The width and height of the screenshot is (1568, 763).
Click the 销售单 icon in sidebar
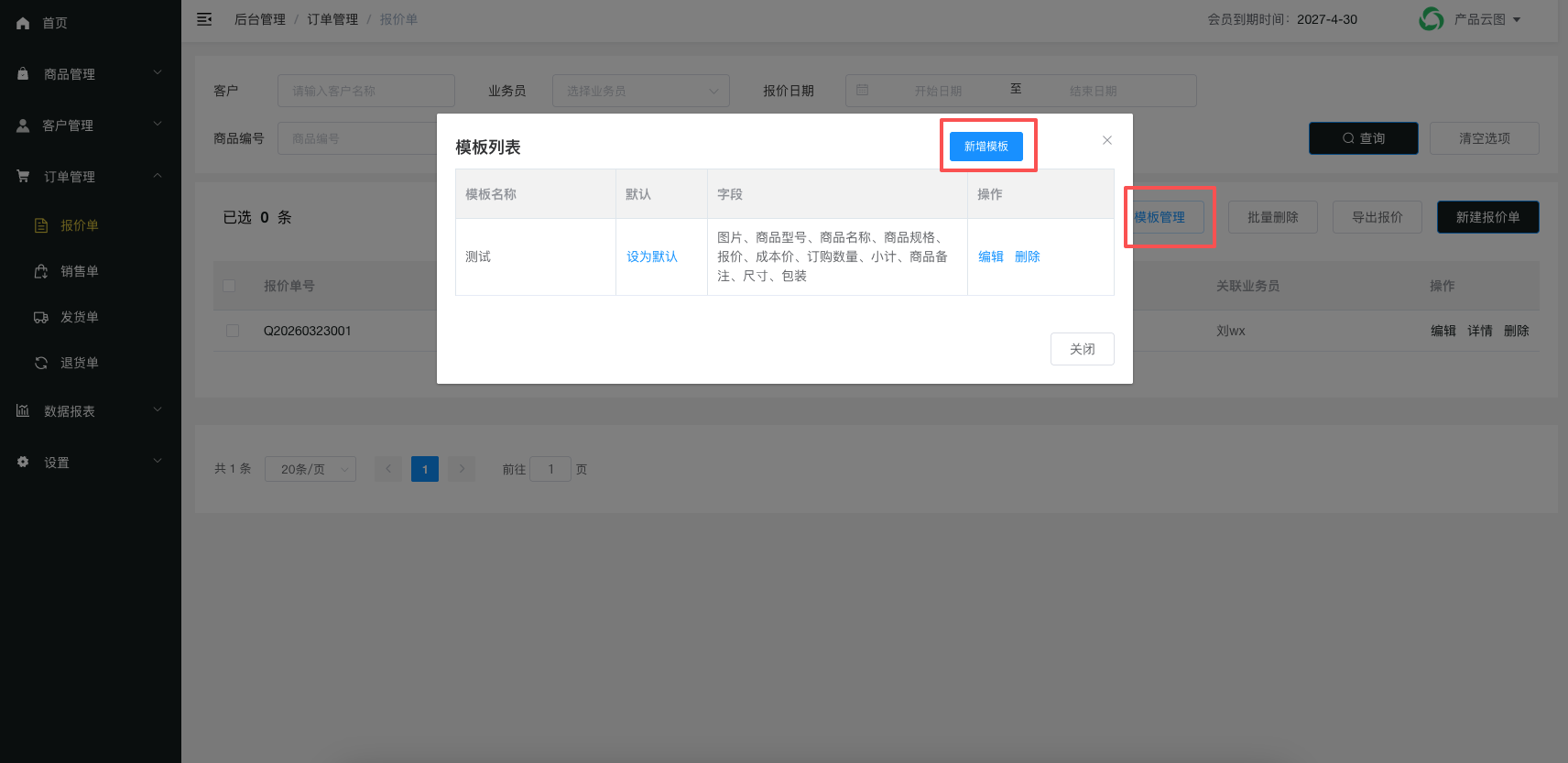pos(41,271)
